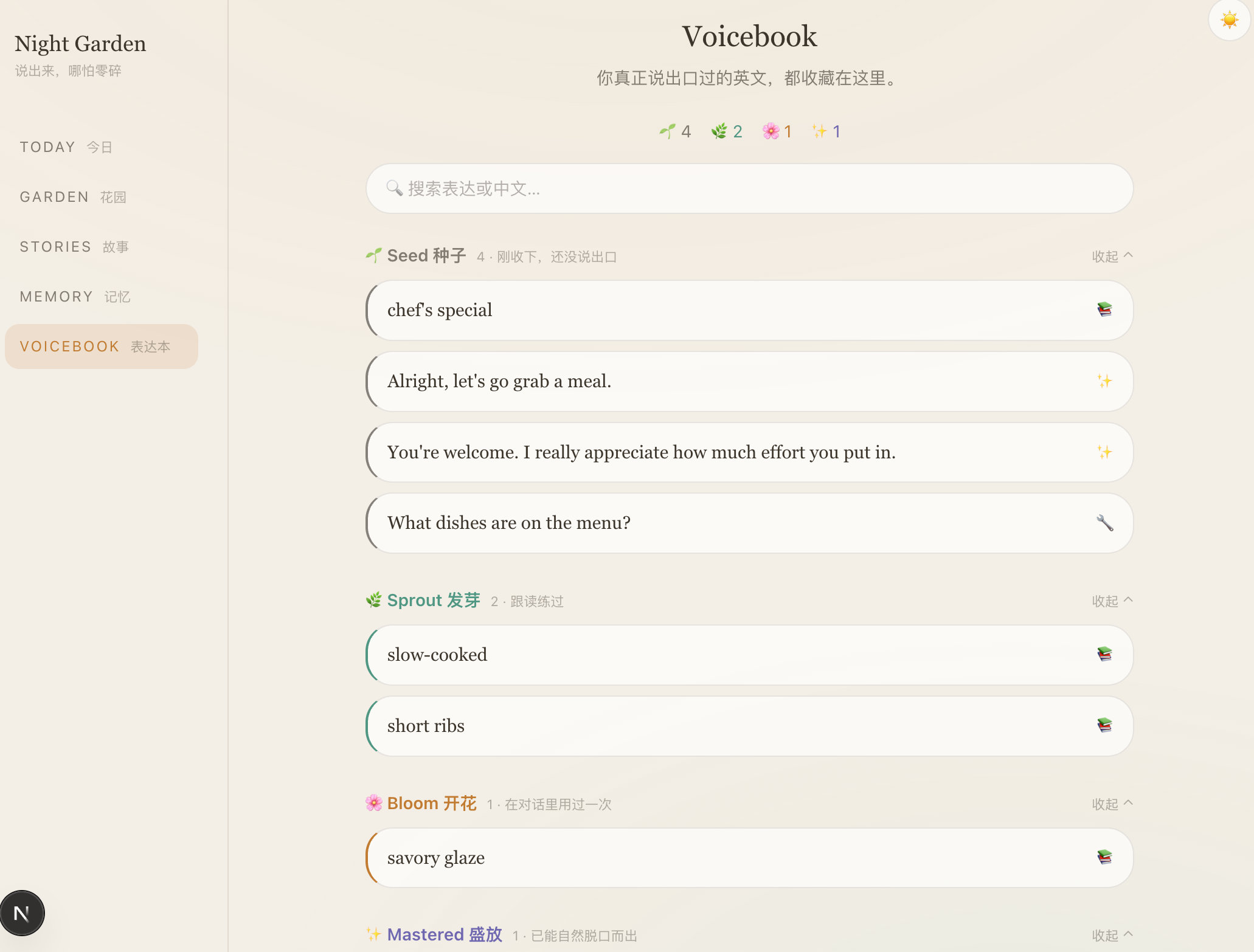Click the Seed 种子 heading text
The width and height of the screenshot is (1254, 952).
coord(426,256)
